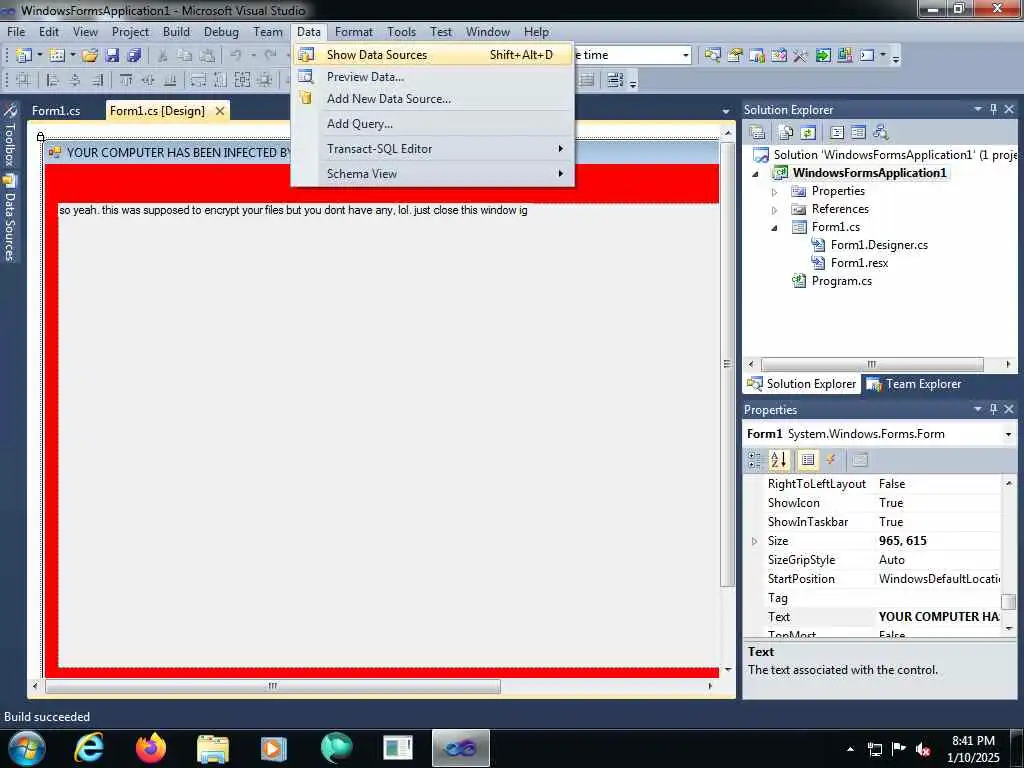Click the Save floppy disk icon
The image size is (1024, 768).
click(x=112, y=56)
